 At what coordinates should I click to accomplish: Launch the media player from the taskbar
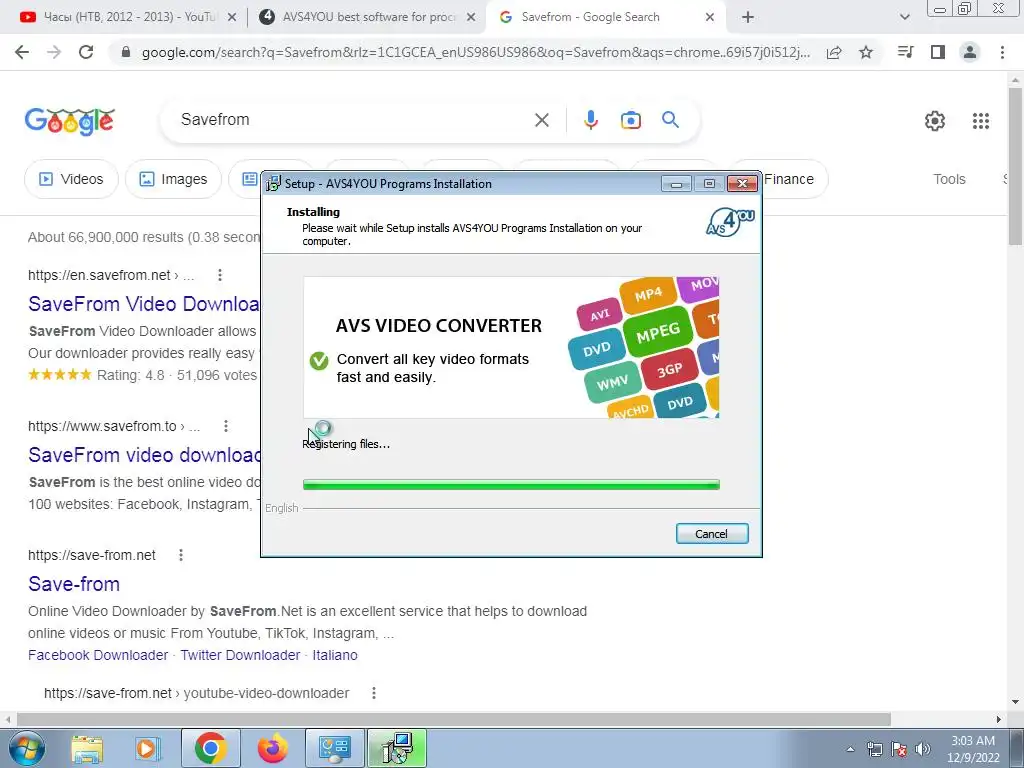tap(148, 748)
